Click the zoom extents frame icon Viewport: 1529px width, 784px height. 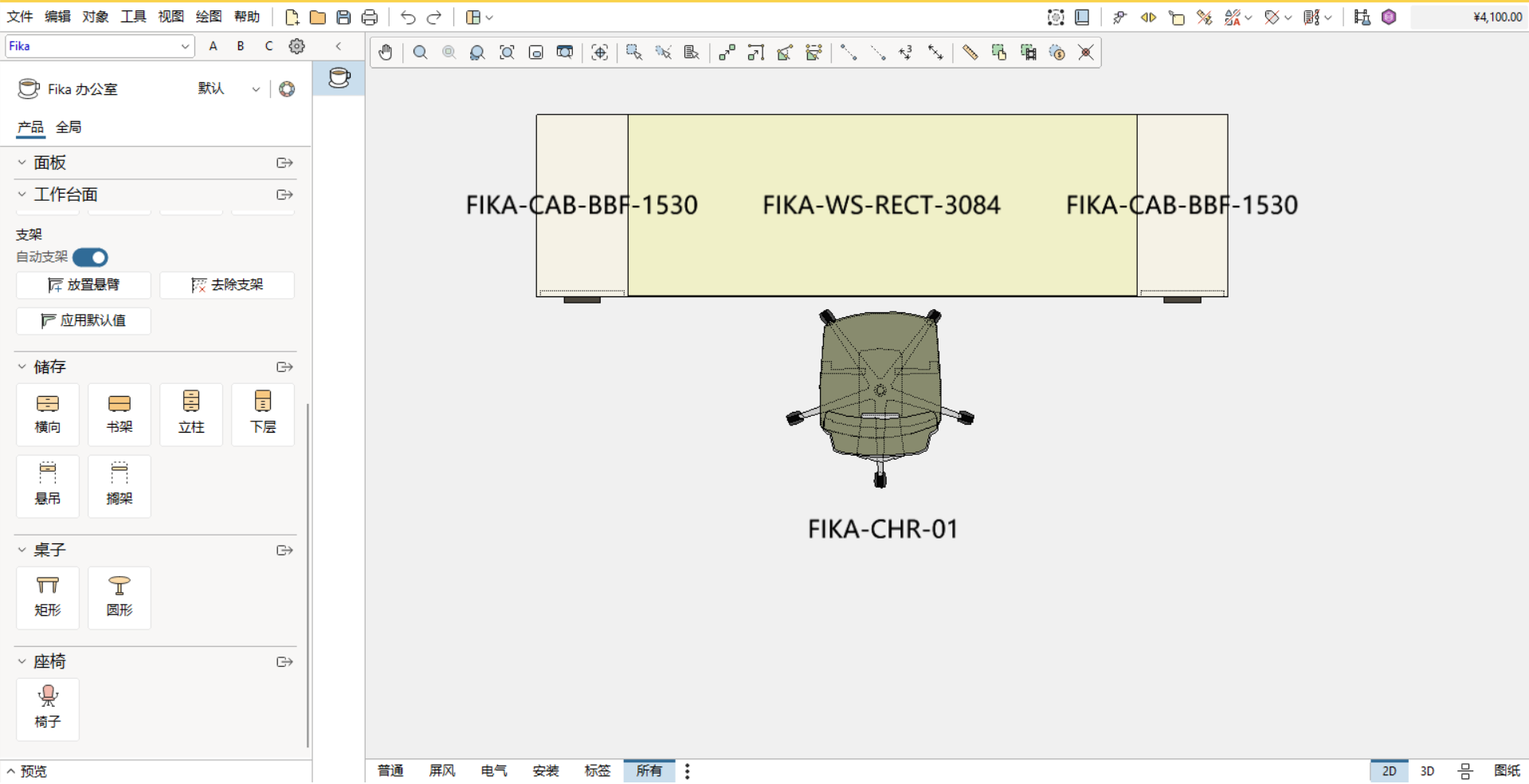(507, 53)
